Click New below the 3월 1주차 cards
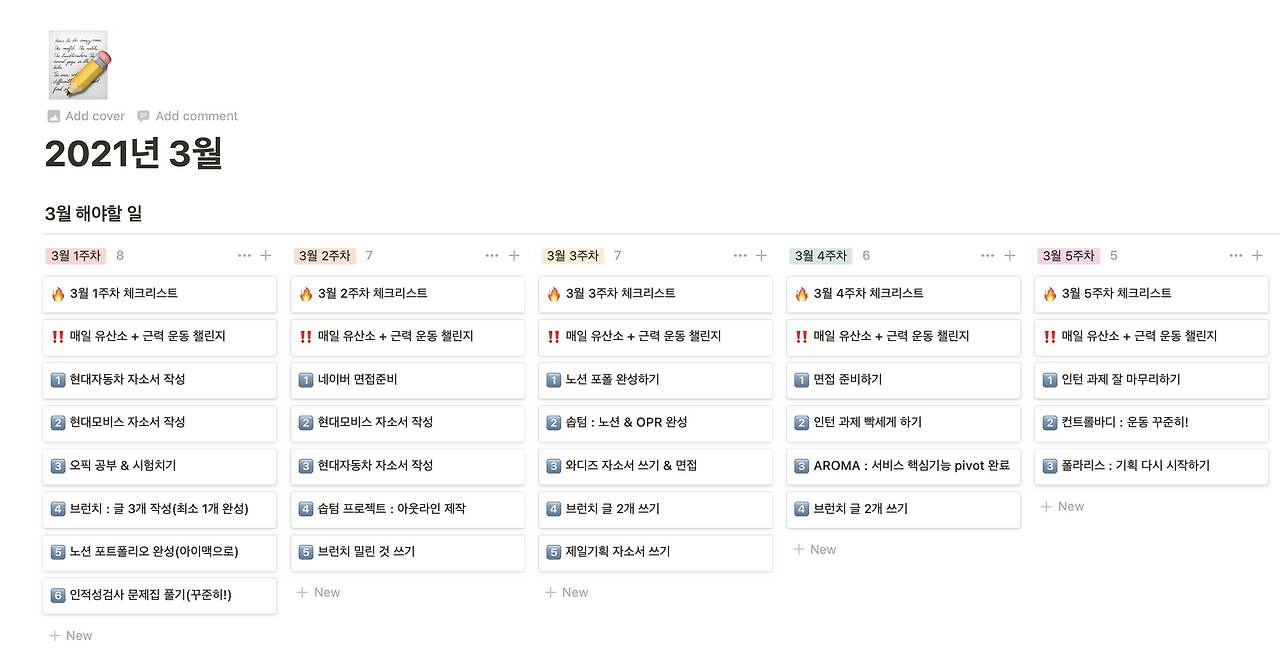Image resolution: width=1280 pixels, height=660 pixels. [70, 636]
